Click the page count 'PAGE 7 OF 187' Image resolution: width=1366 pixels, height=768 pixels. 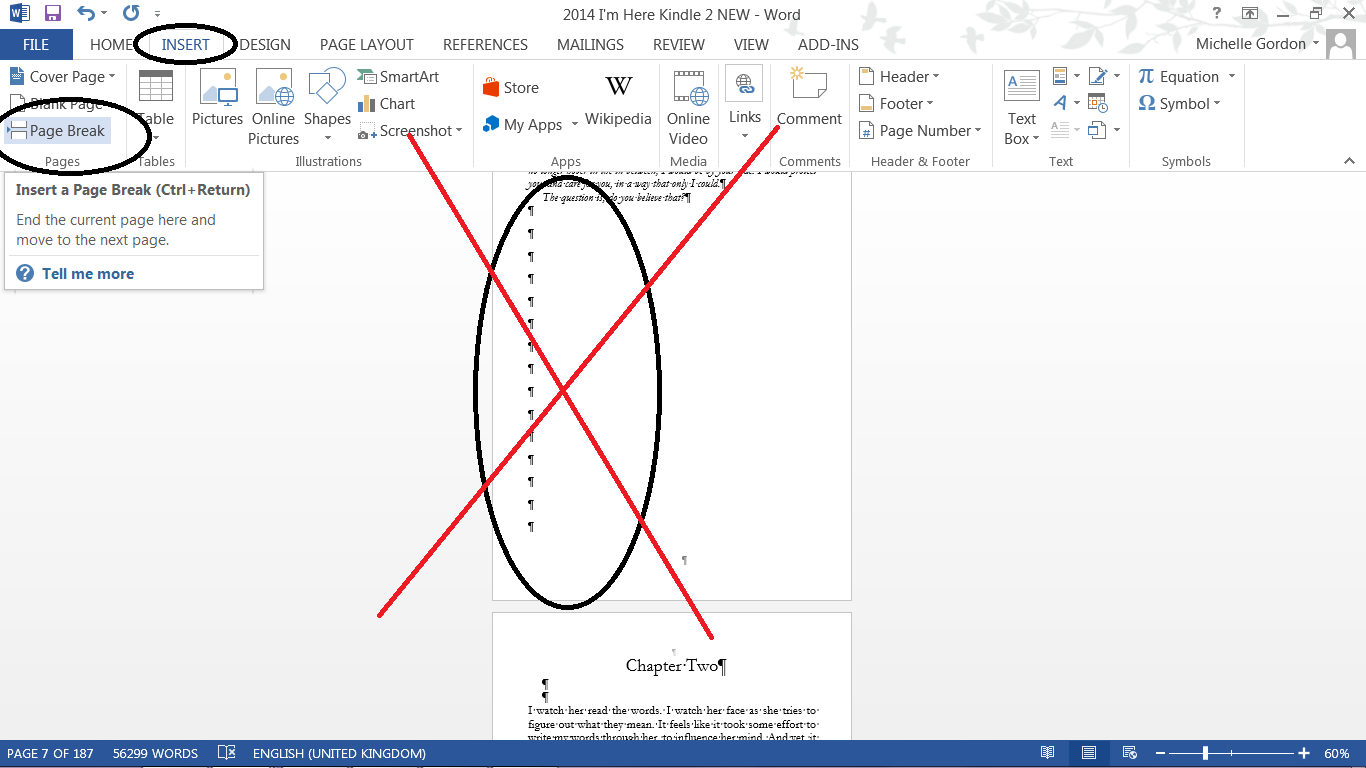pyautogui.click(x=50, y=753)
